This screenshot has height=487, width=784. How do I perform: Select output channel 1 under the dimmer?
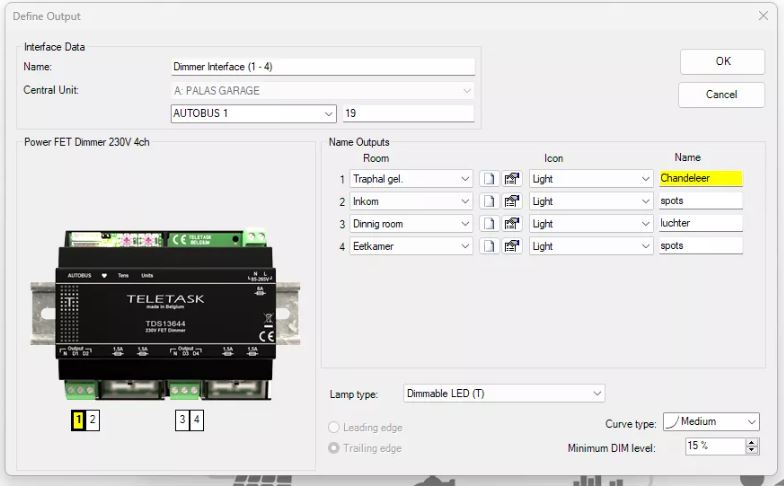point(77,421)
